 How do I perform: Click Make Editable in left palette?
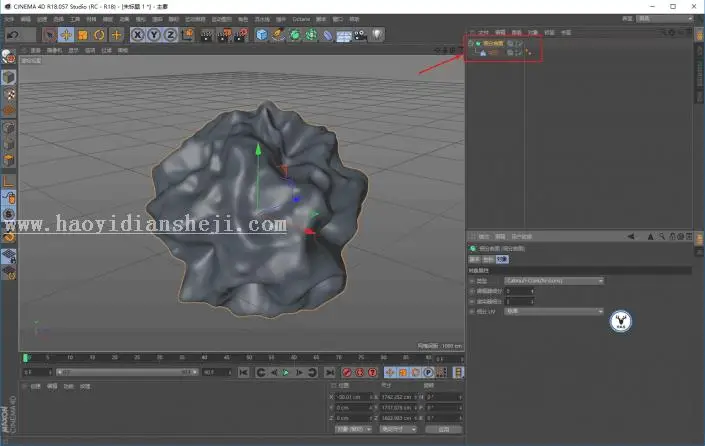(x=9, y=57)
